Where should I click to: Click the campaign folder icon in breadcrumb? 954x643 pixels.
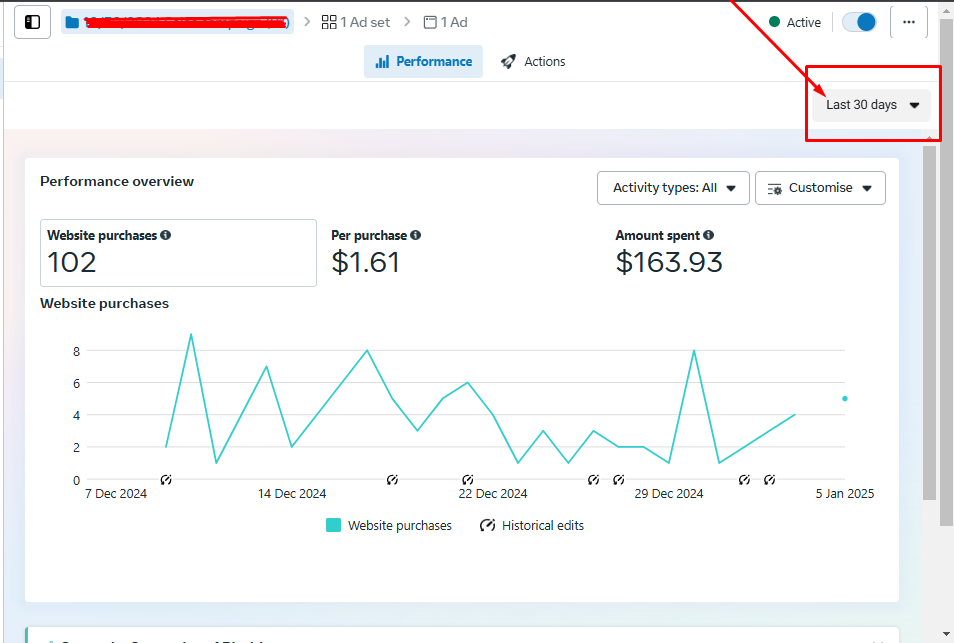coord(72,22)
